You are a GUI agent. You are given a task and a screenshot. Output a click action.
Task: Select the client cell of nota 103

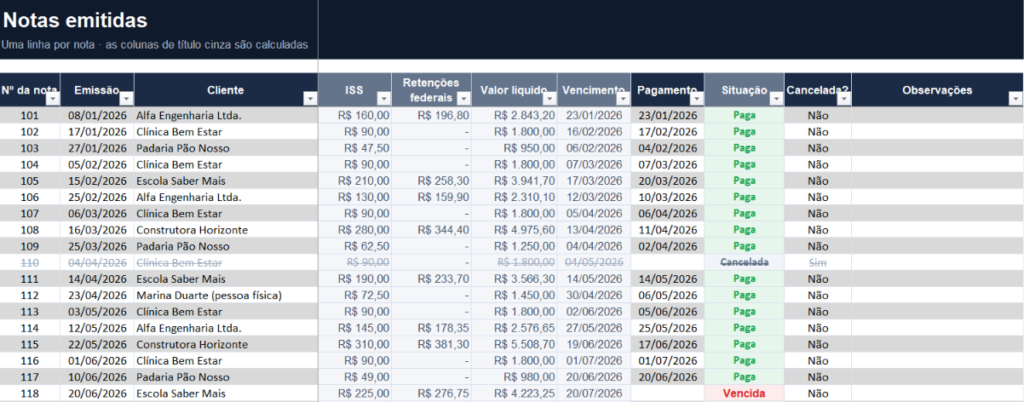coord(226,148)
